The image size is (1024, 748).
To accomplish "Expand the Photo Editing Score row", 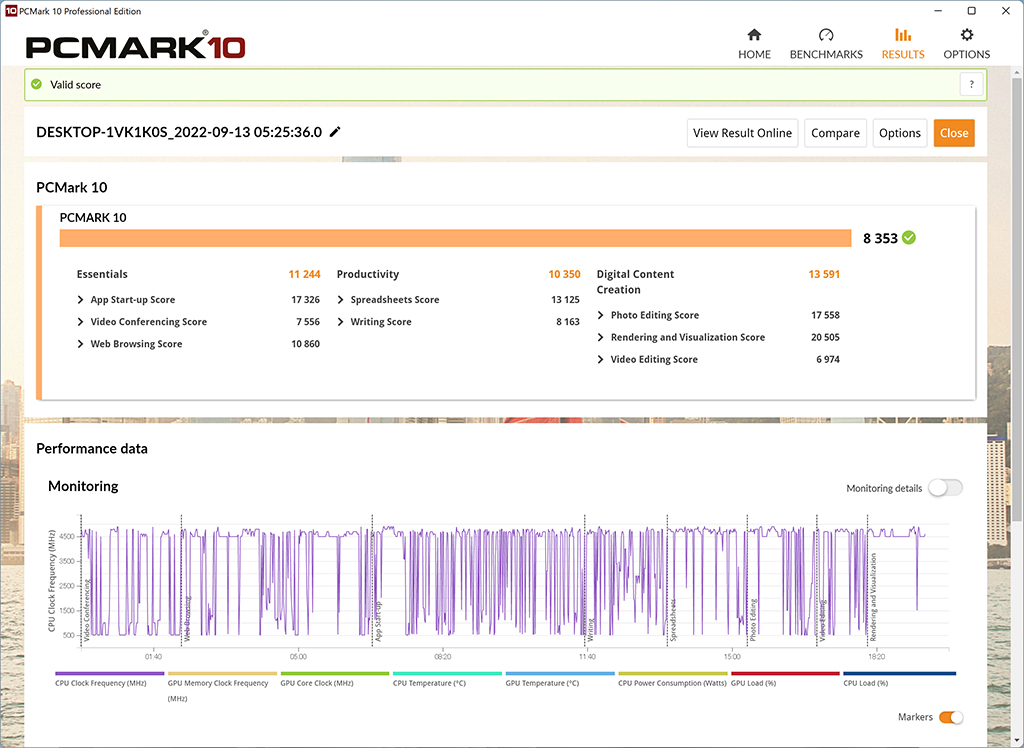I will tap(601, 315).
